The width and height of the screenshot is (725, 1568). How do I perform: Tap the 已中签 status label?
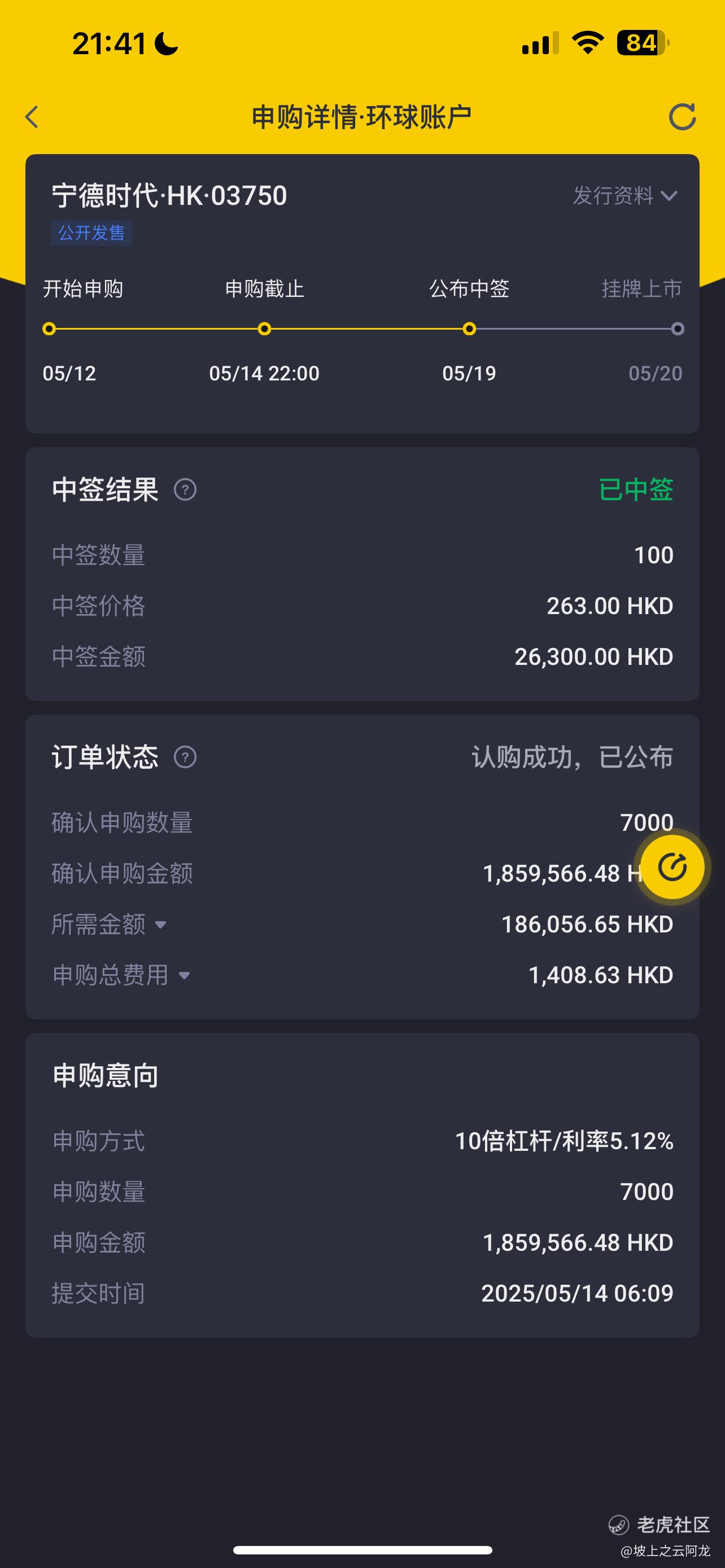(636, 489)
